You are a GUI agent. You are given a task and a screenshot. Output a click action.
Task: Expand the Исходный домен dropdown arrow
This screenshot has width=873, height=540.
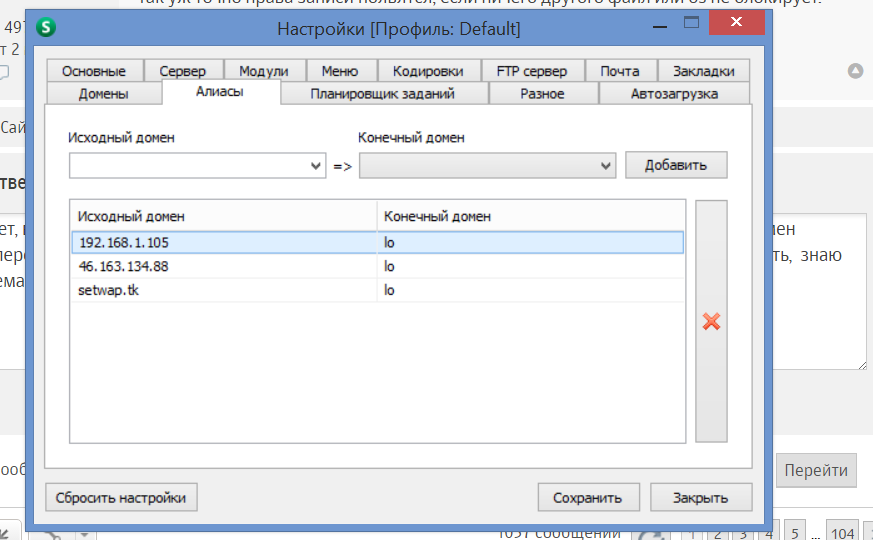(x=317, y=165)
